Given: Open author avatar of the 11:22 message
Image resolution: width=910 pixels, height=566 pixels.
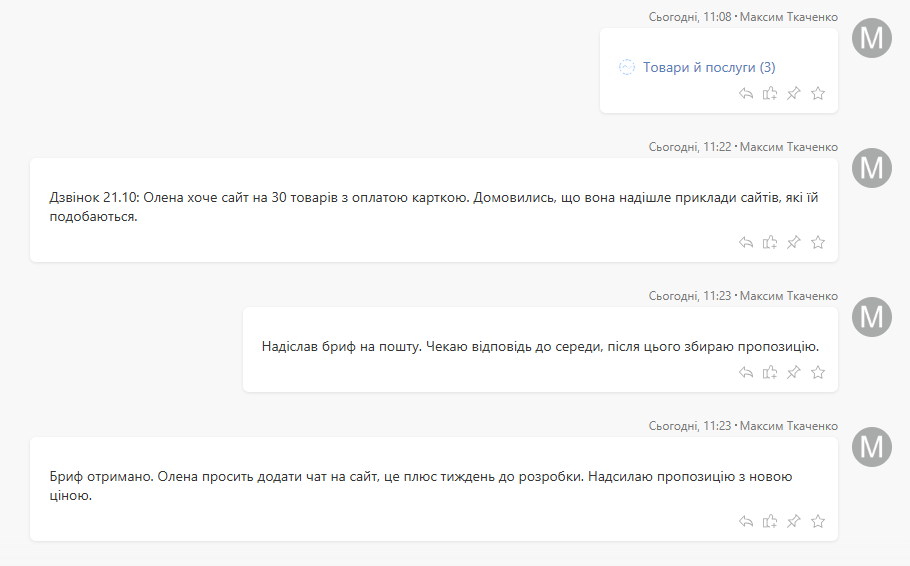Looking at the screenshot, I should [x=872, y=168].
